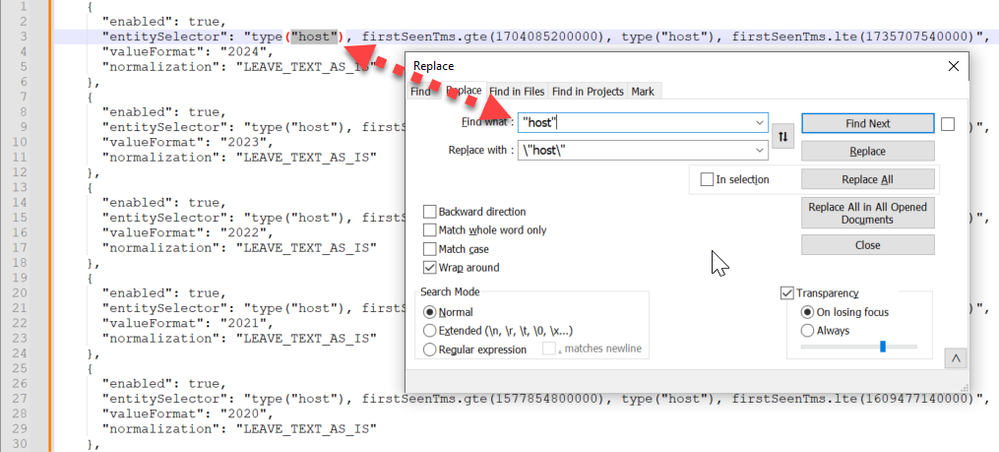This screenshot has height=452, width=999.
Task: Select the Regular expression search mode
Action: tap(431, 350)
